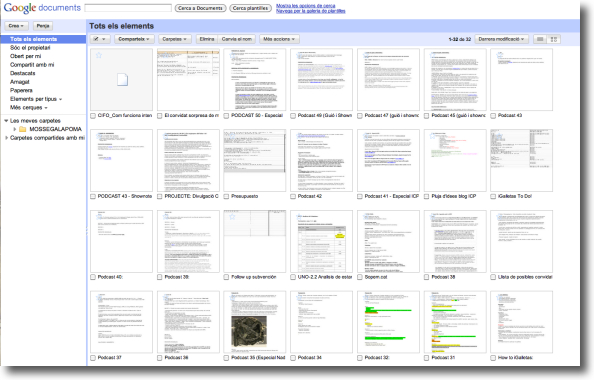Click the Podcast 34 title
The height and width of the screenshot is (380, 594).
310,358
